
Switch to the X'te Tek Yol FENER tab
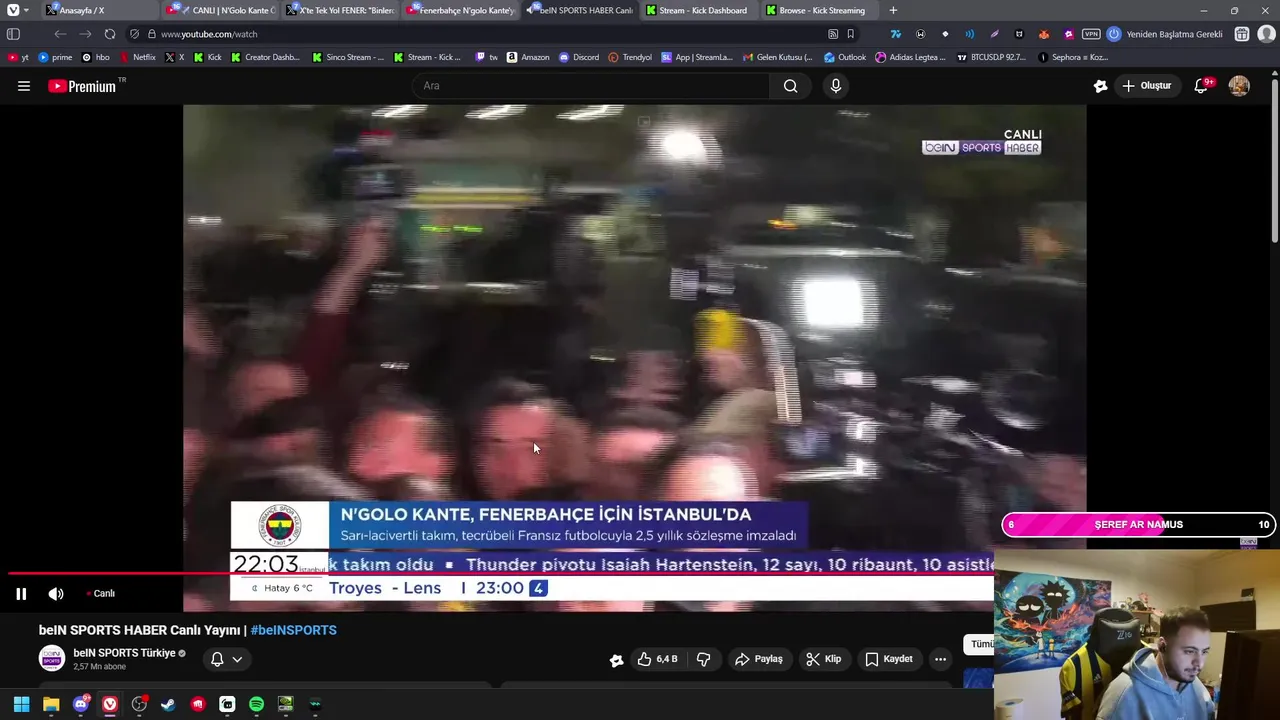[340, 10]
